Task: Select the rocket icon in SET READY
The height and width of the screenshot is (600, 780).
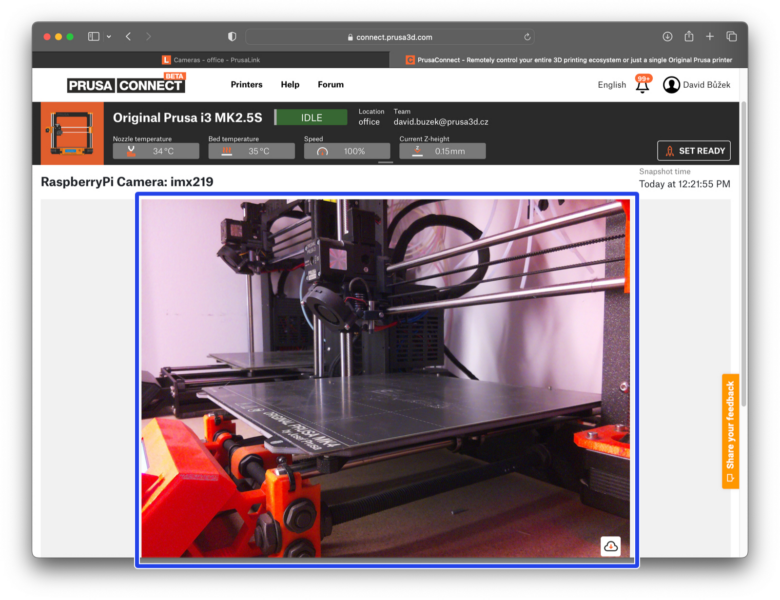Action: (x=670, y=151)
